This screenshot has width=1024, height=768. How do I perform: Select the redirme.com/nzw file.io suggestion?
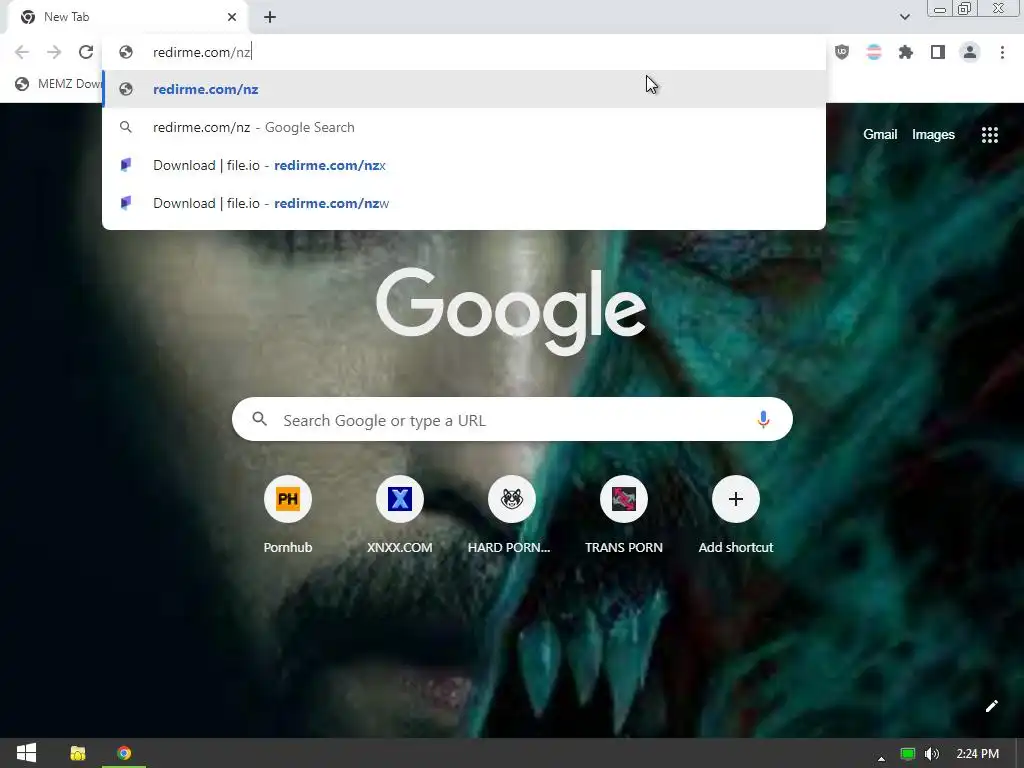click(464, 203)
